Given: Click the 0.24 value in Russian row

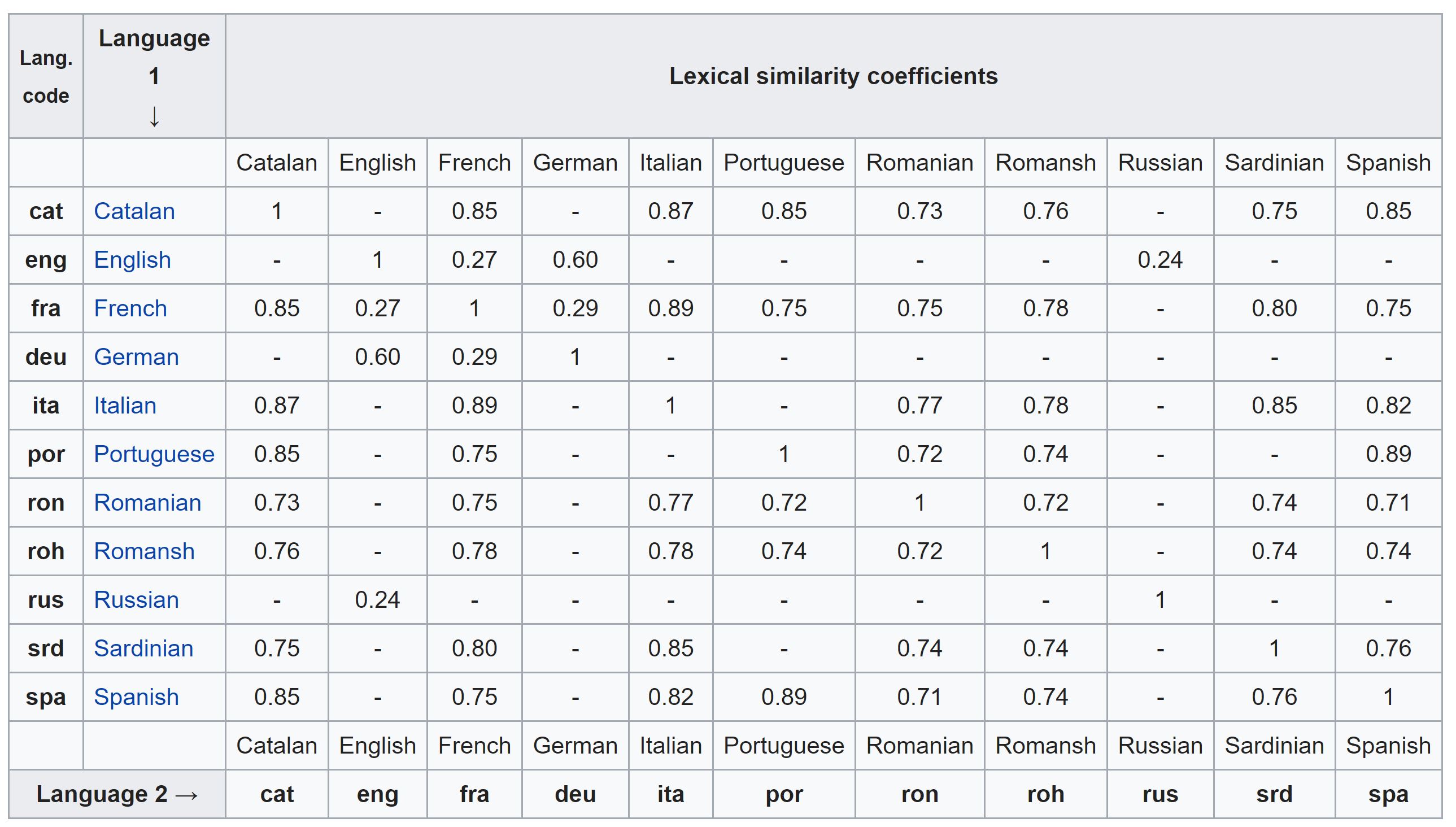Looking at the screenshot, I should click(377, 600).
